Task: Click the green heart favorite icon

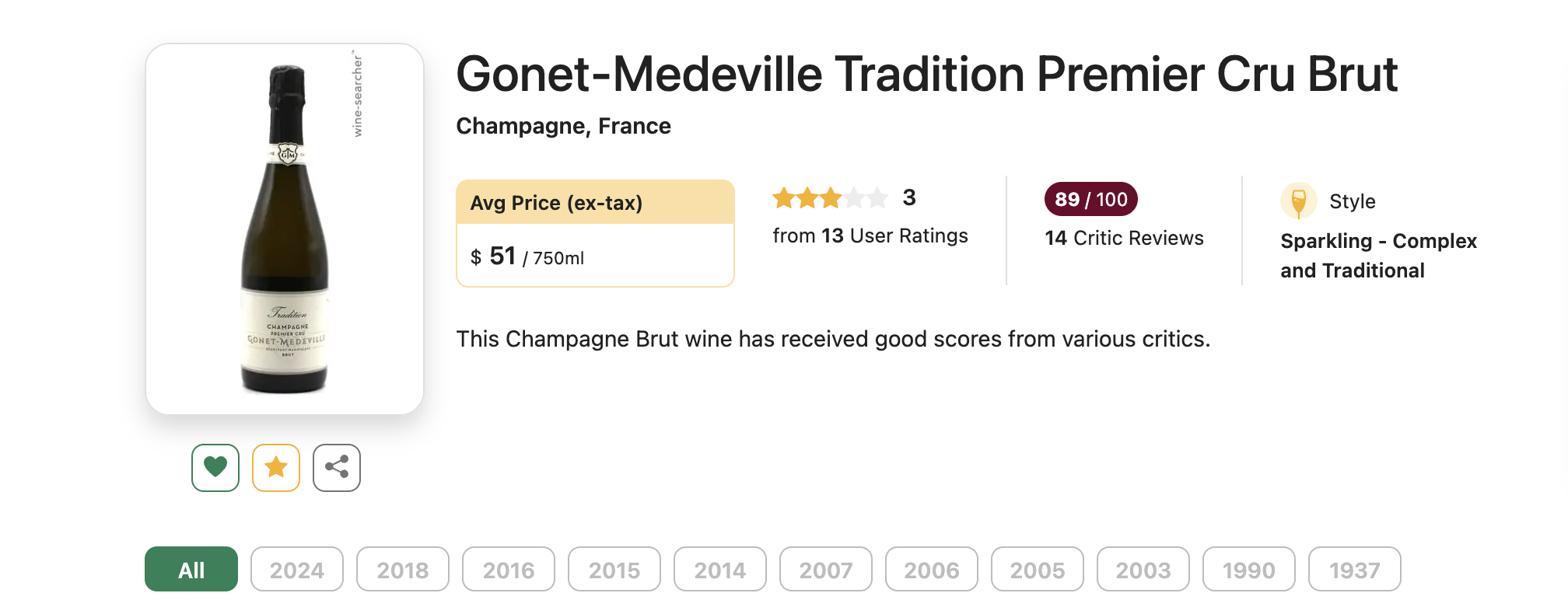Action: (215, 467)
